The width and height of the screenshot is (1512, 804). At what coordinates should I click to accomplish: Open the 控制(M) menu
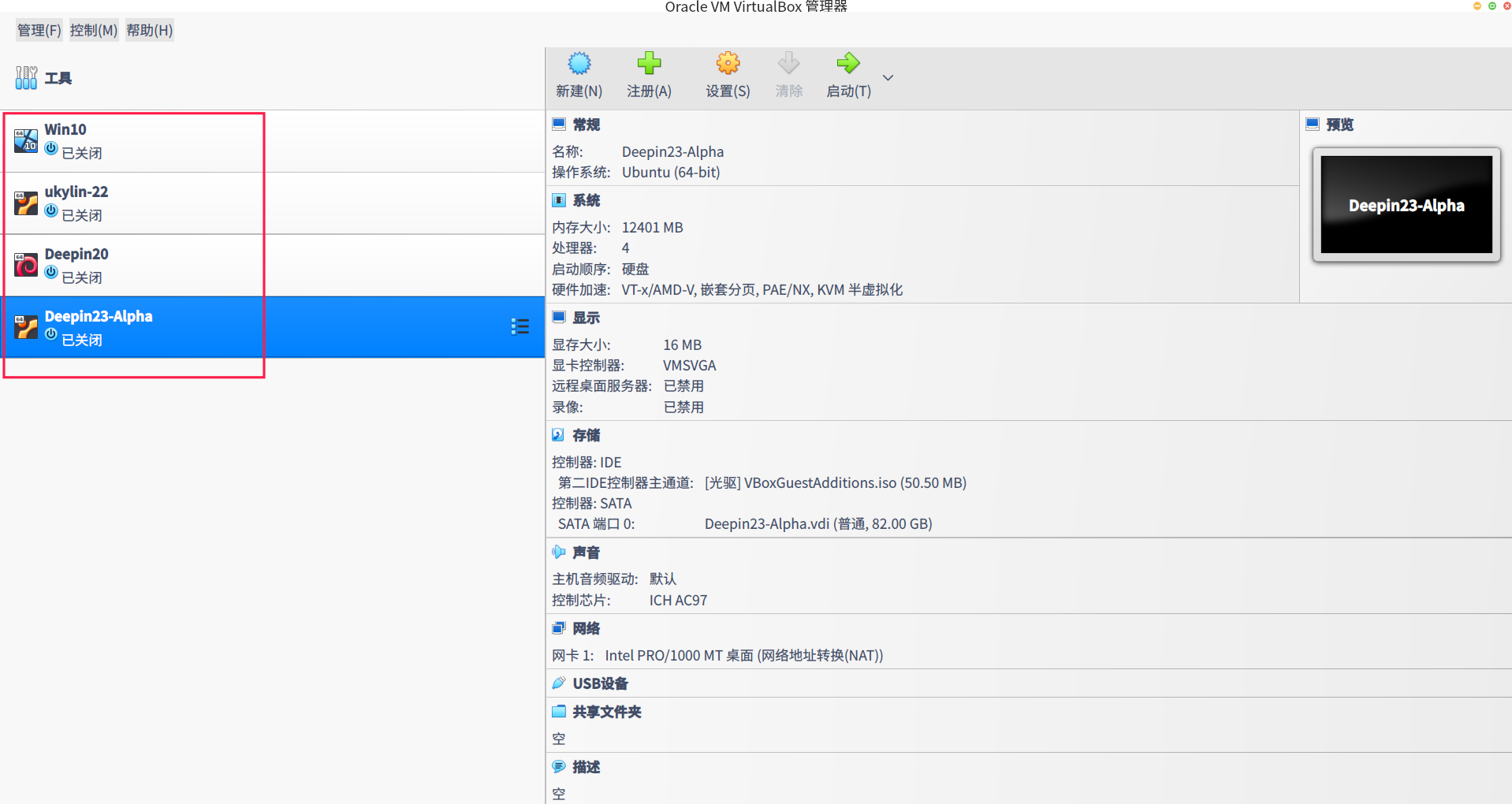92,30
